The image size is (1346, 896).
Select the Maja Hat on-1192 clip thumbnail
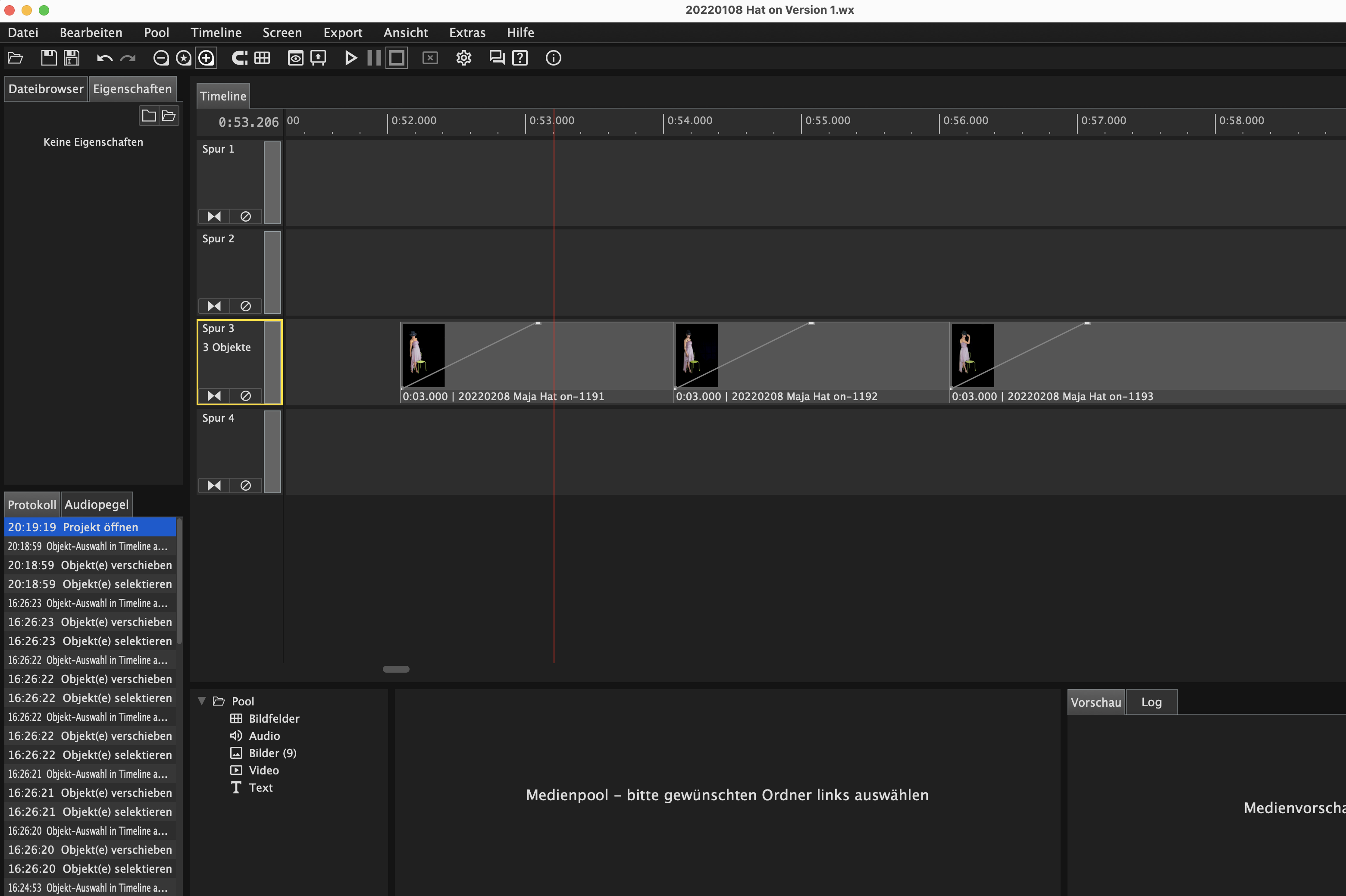pos(696,355)
